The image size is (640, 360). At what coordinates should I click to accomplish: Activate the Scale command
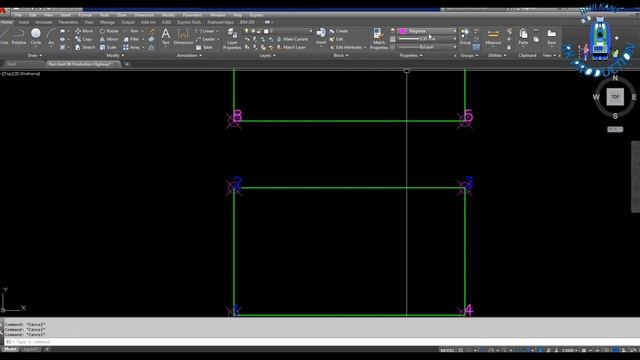point(108,47)
